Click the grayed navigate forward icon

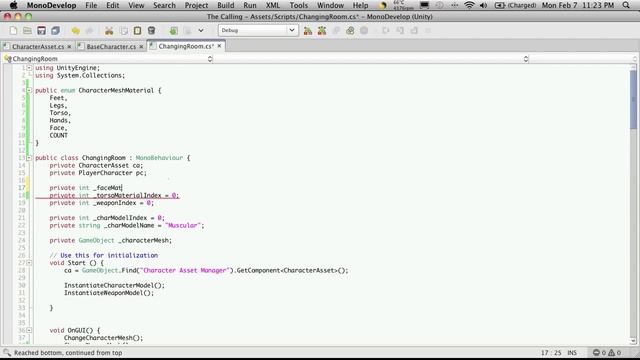(187, 31)
